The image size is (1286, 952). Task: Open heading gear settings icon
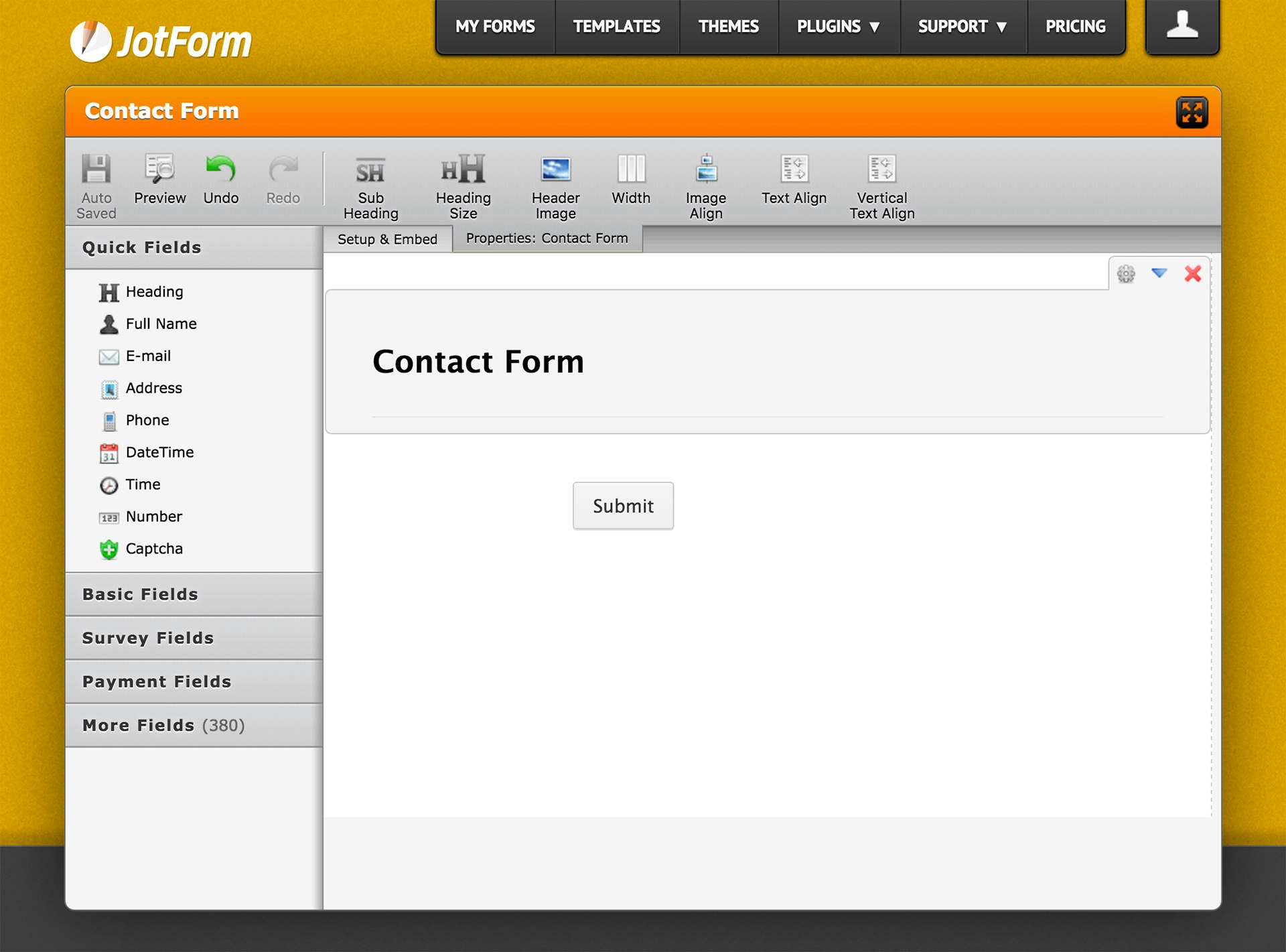(1126, 273)
